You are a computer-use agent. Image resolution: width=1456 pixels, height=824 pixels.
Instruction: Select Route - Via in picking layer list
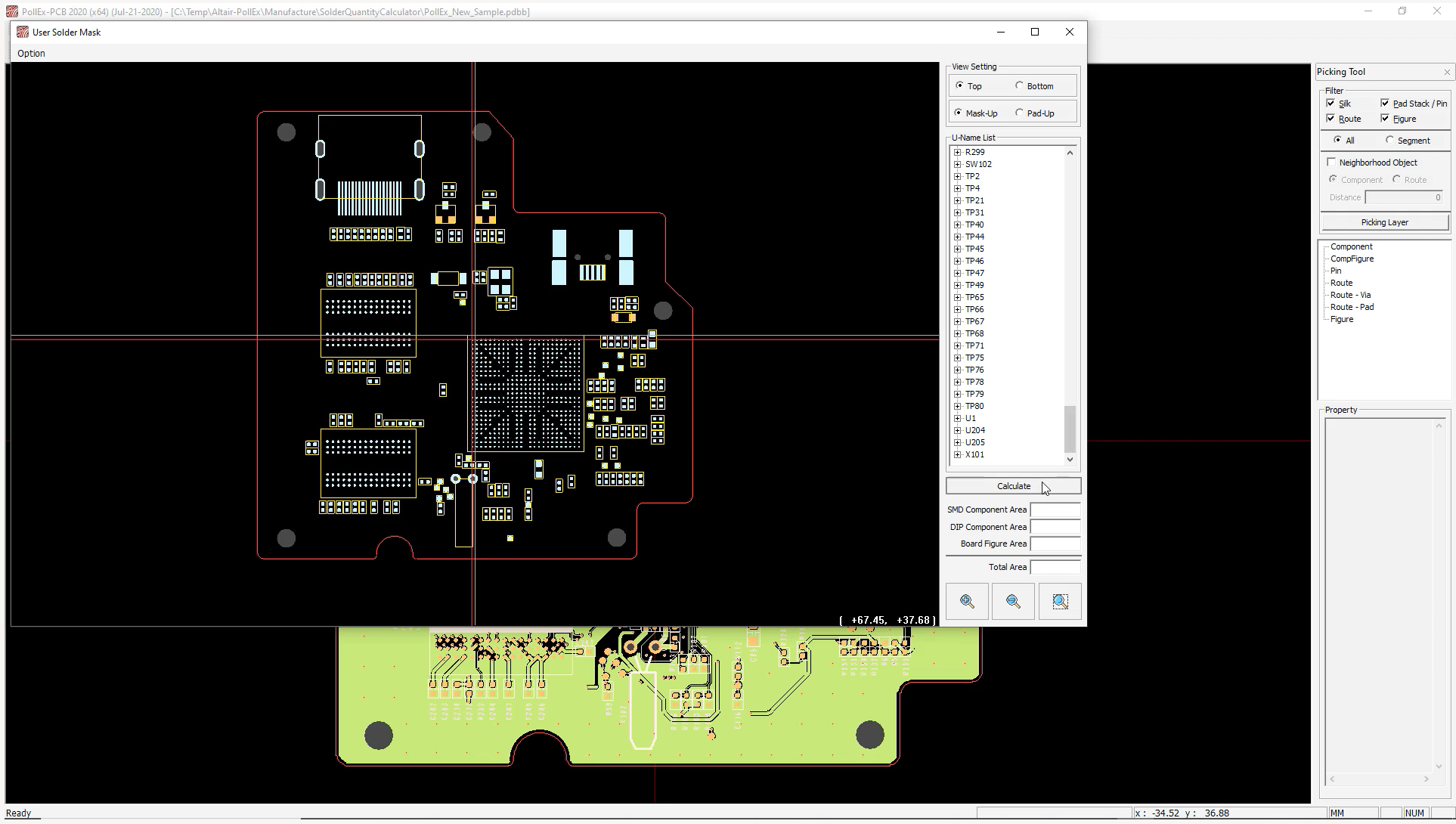pyautogui.click(x=1350, y=295)
